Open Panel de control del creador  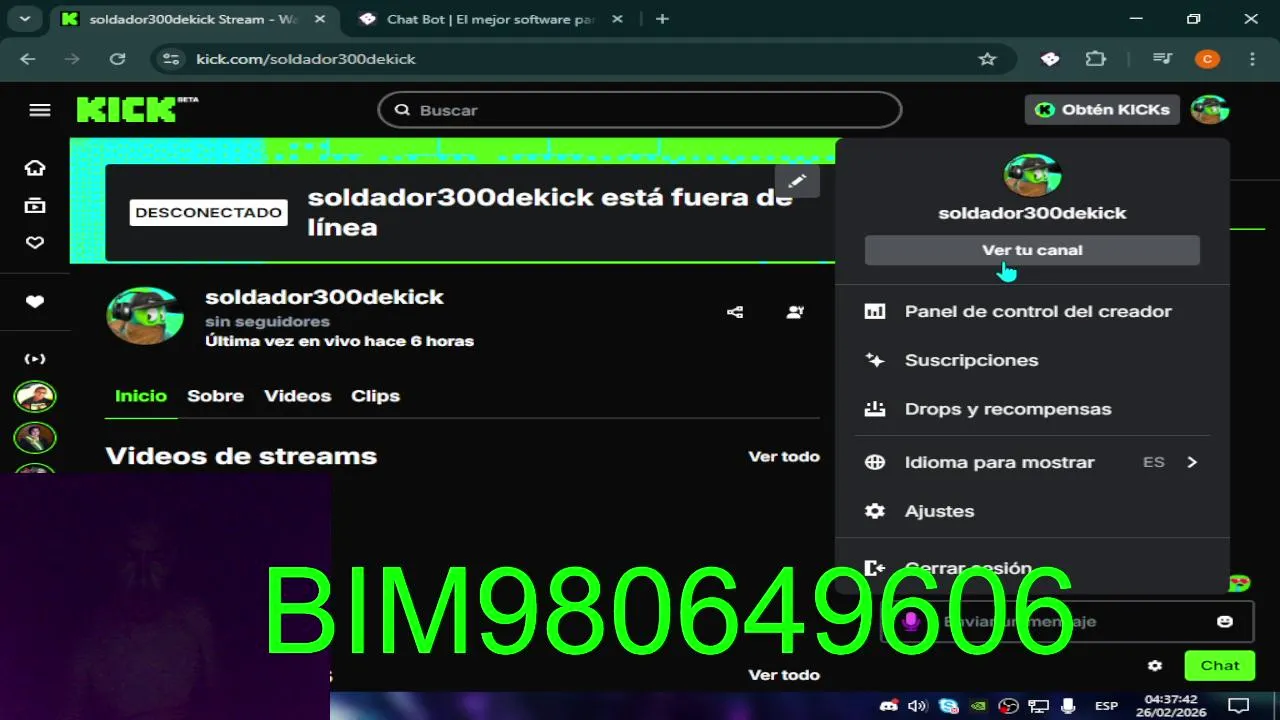point(1032,312)
